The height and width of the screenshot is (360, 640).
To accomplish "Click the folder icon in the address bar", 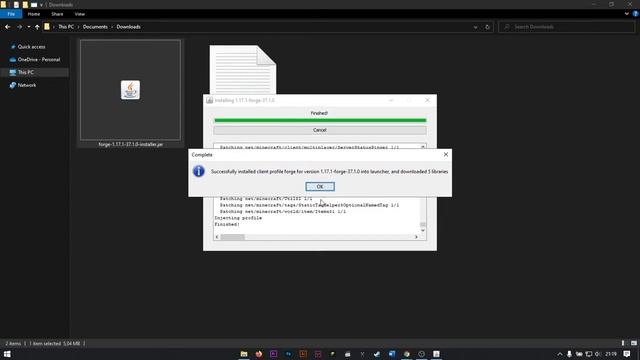I will (47, 27).
